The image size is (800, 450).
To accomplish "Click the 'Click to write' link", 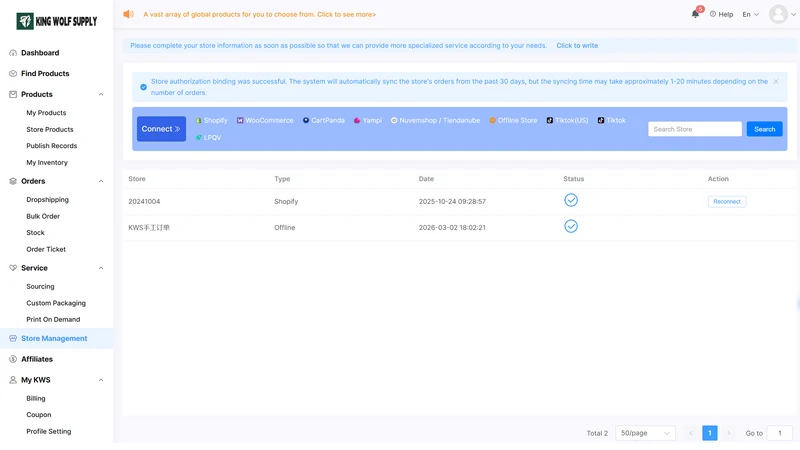I will click(x=577, y=45).
